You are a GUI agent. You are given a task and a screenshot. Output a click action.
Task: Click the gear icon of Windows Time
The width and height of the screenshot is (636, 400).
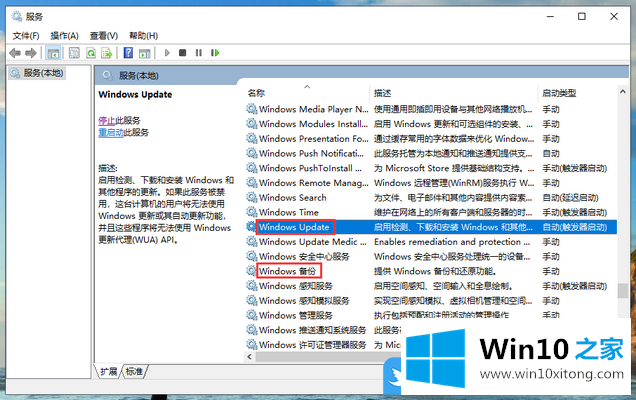pos(252,212)
